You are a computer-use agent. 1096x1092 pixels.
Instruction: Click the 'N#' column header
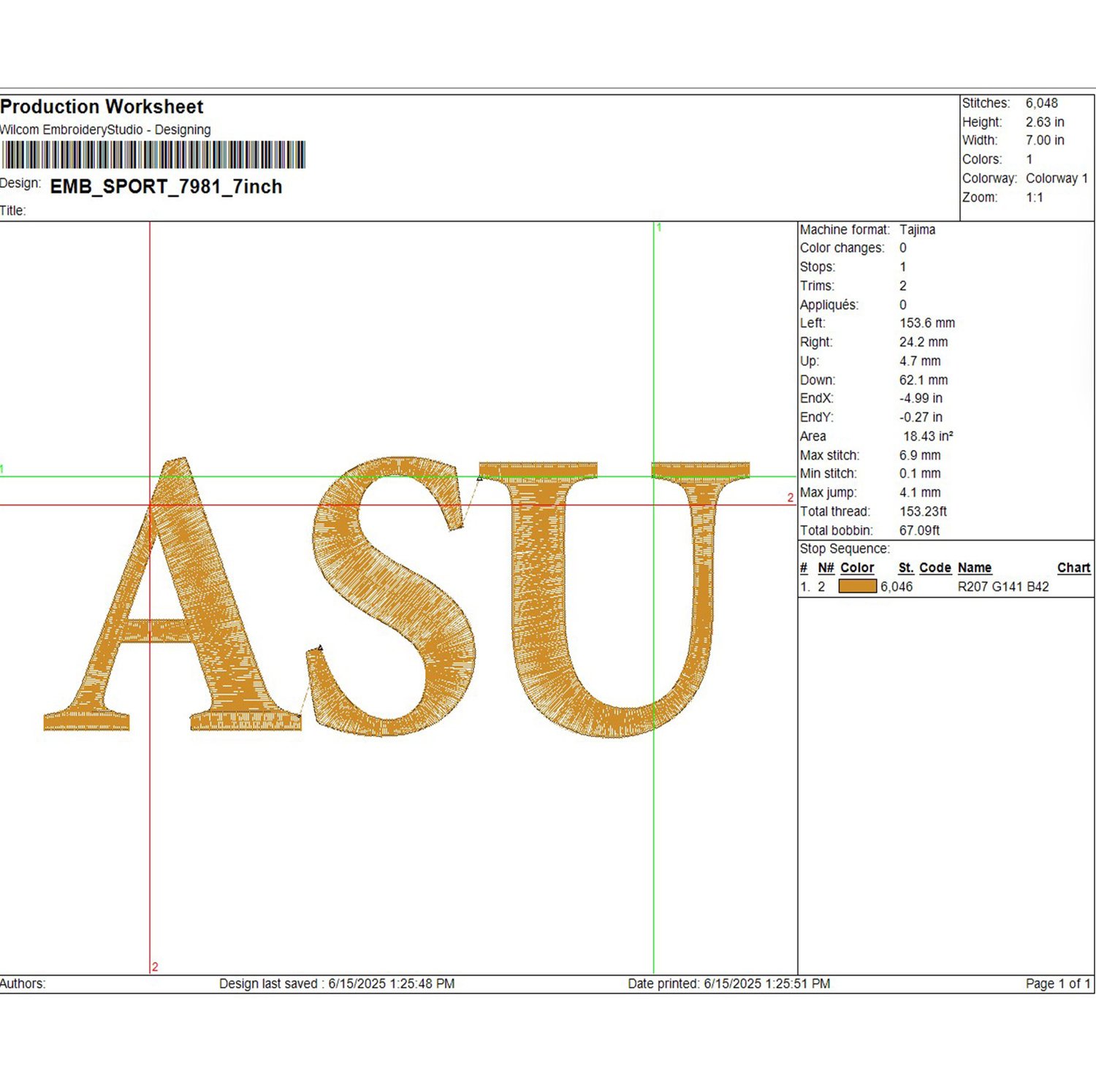click(x=826, y=568)
